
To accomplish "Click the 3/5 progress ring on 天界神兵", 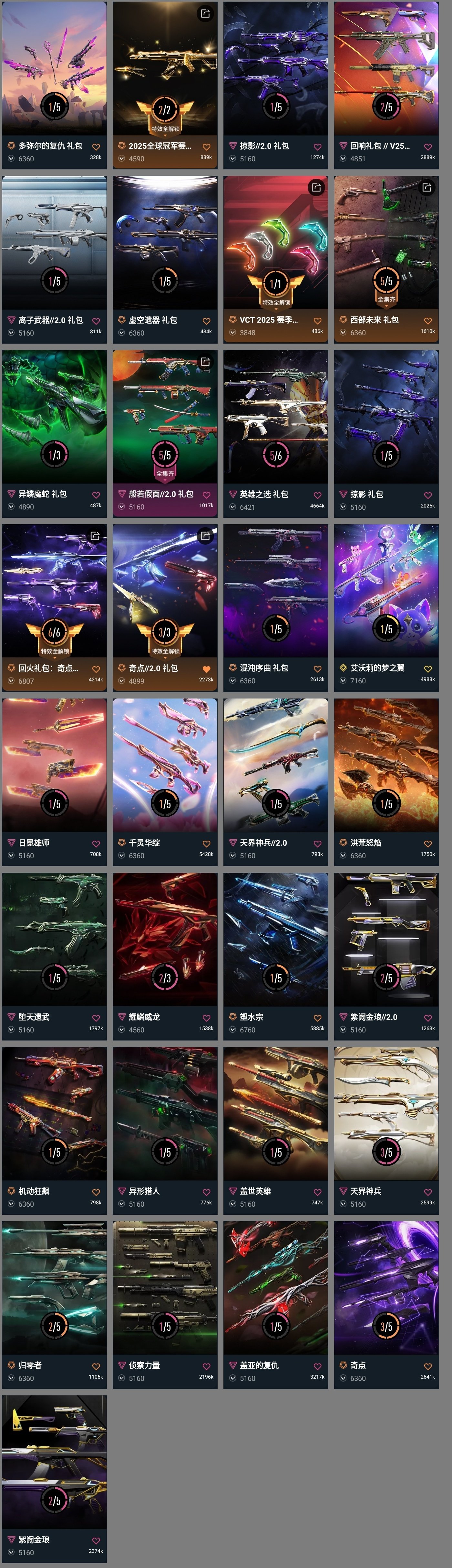I will (386, 1152).
